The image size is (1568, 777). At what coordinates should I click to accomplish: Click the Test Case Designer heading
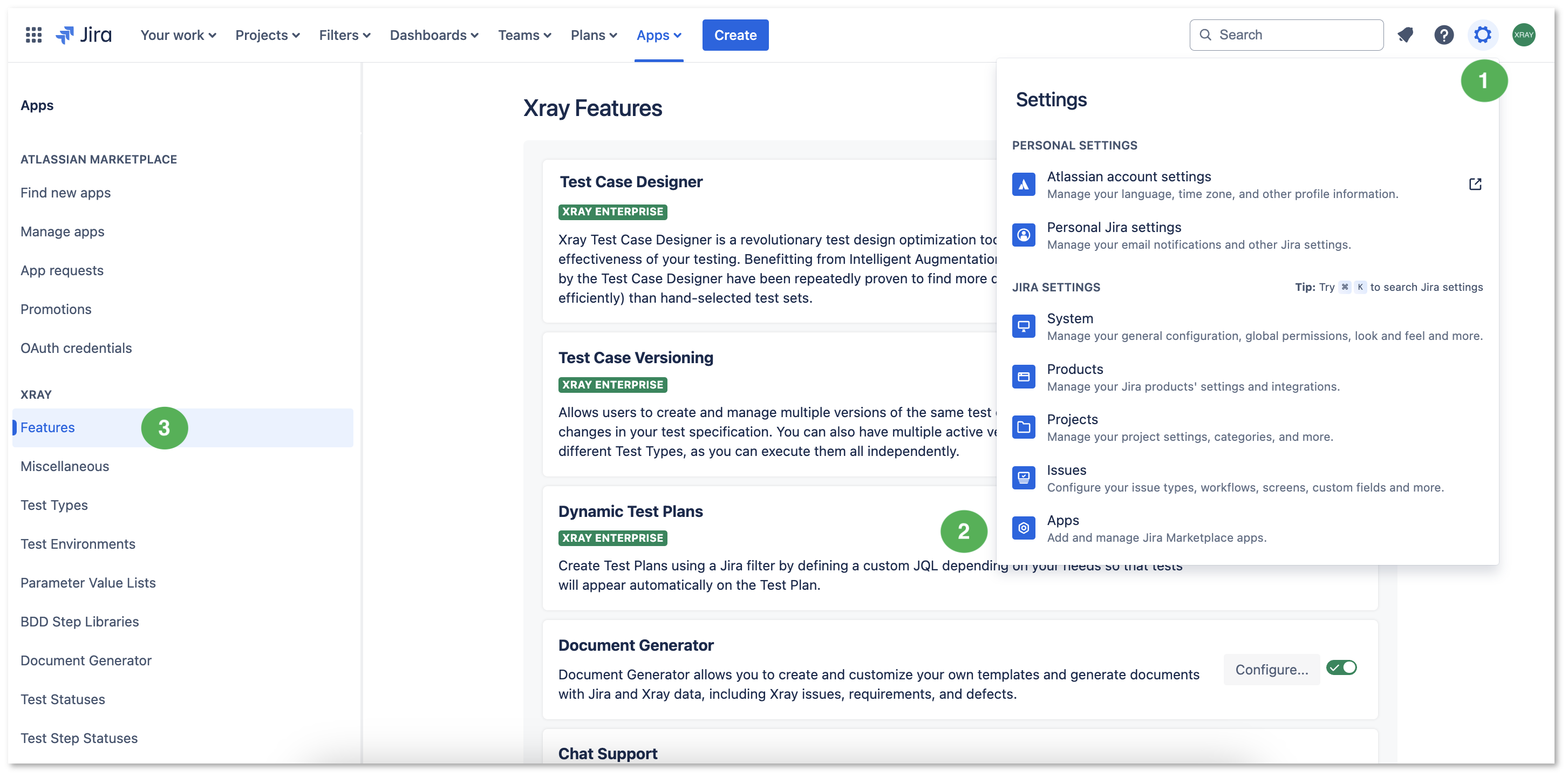631,182
